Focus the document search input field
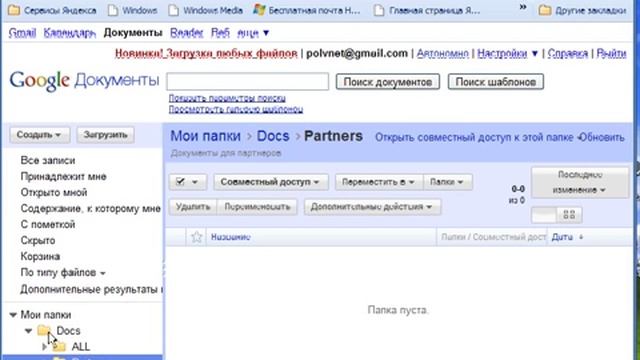The height and width of the screenshot is (360, 640). click(247, 81)
